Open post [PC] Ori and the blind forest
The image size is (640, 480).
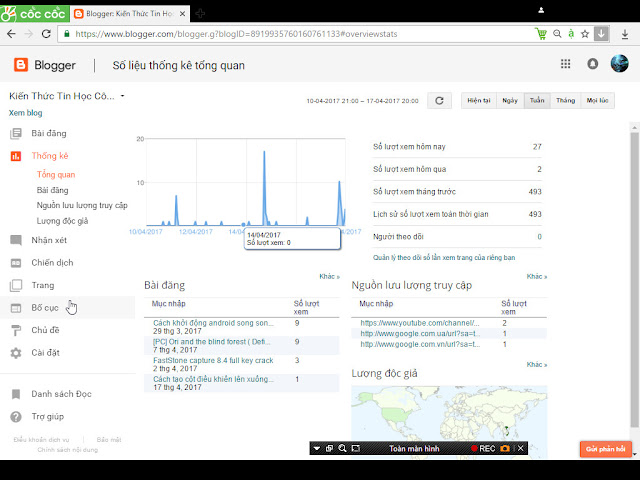(x=212, y=342)
